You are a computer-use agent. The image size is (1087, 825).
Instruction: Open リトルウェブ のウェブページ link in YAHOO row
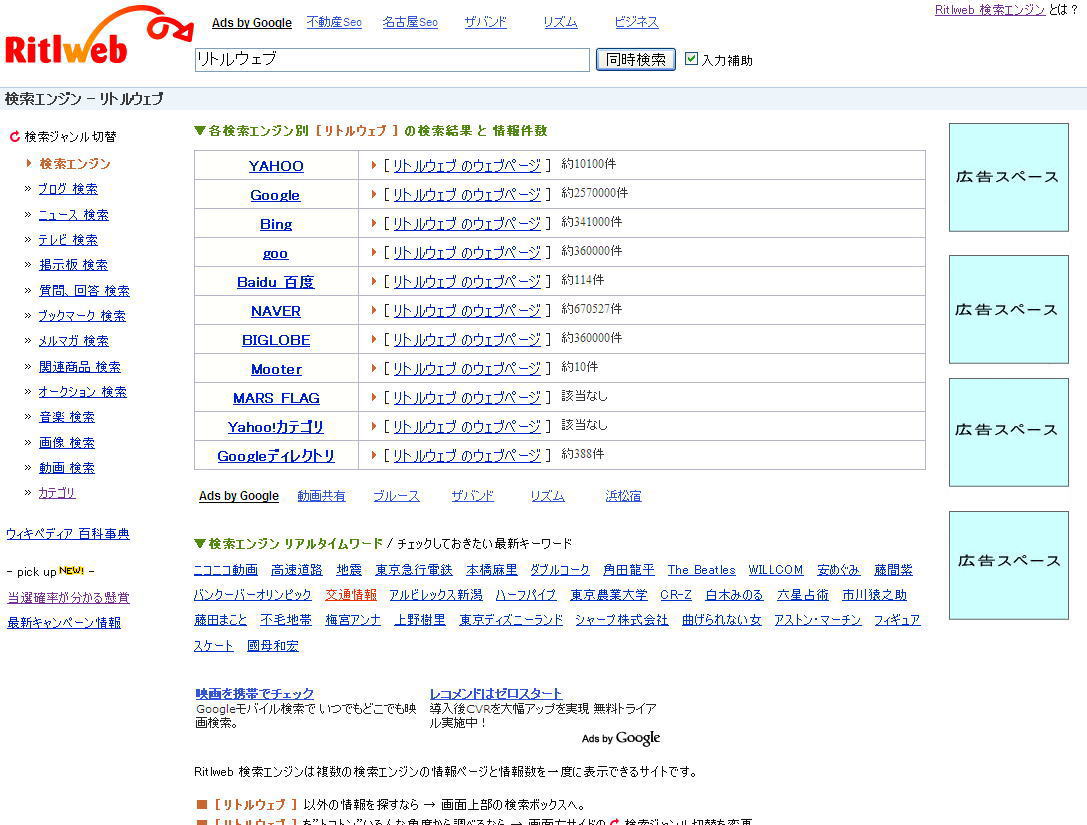(467, 166)
